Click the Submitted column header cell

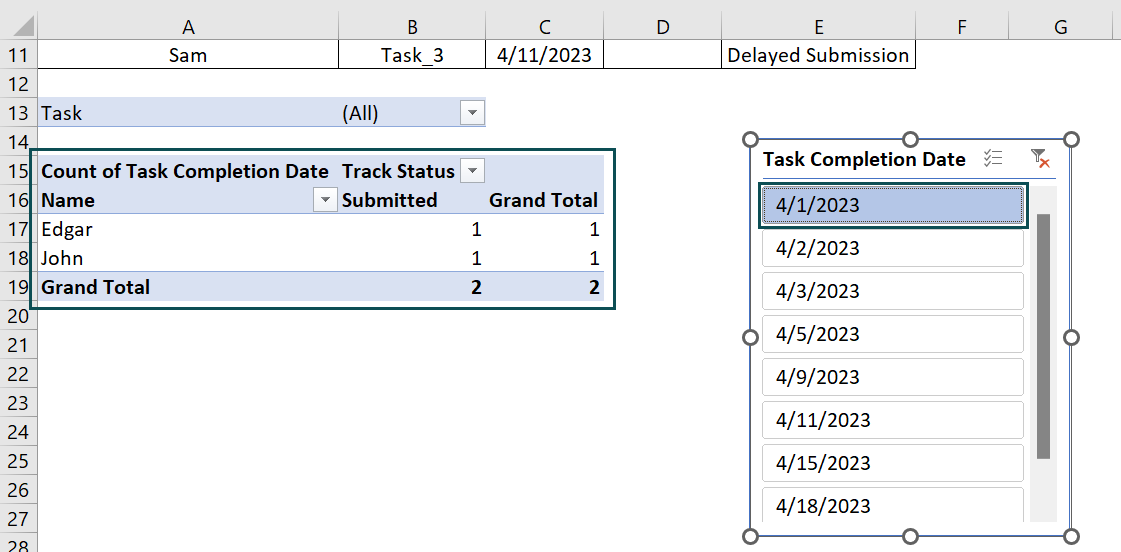pyautogui.click(x=412, y=200)
